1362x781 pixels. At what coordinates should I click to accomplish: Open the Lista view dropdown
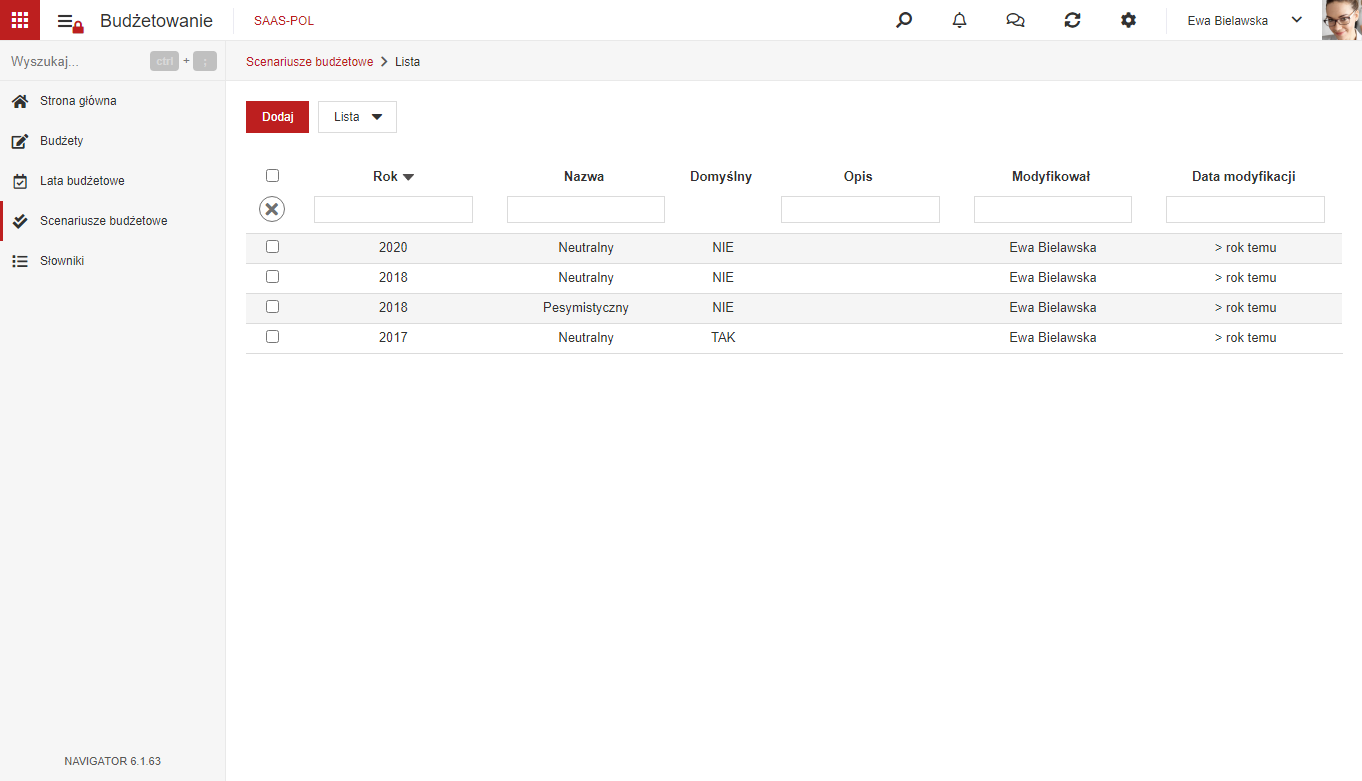(x=357, y=117)
